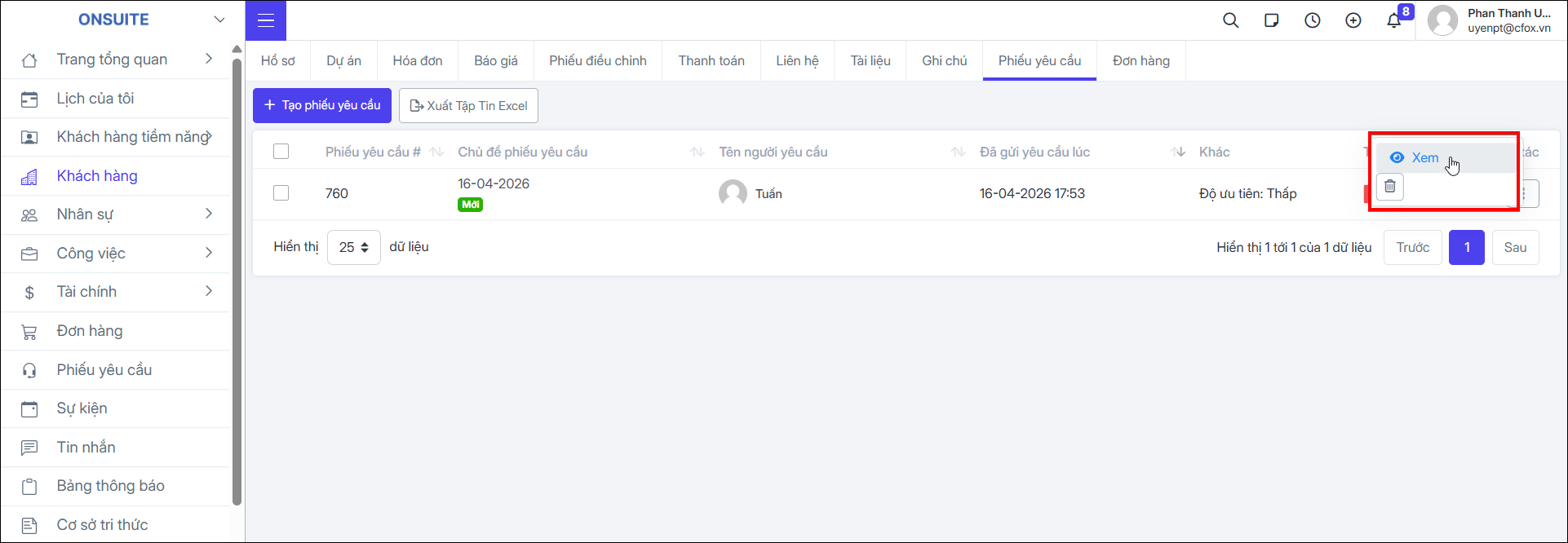The image size is (1568, 543).
Task: Select the checkbox for request 760
Action: coord(281,193)
